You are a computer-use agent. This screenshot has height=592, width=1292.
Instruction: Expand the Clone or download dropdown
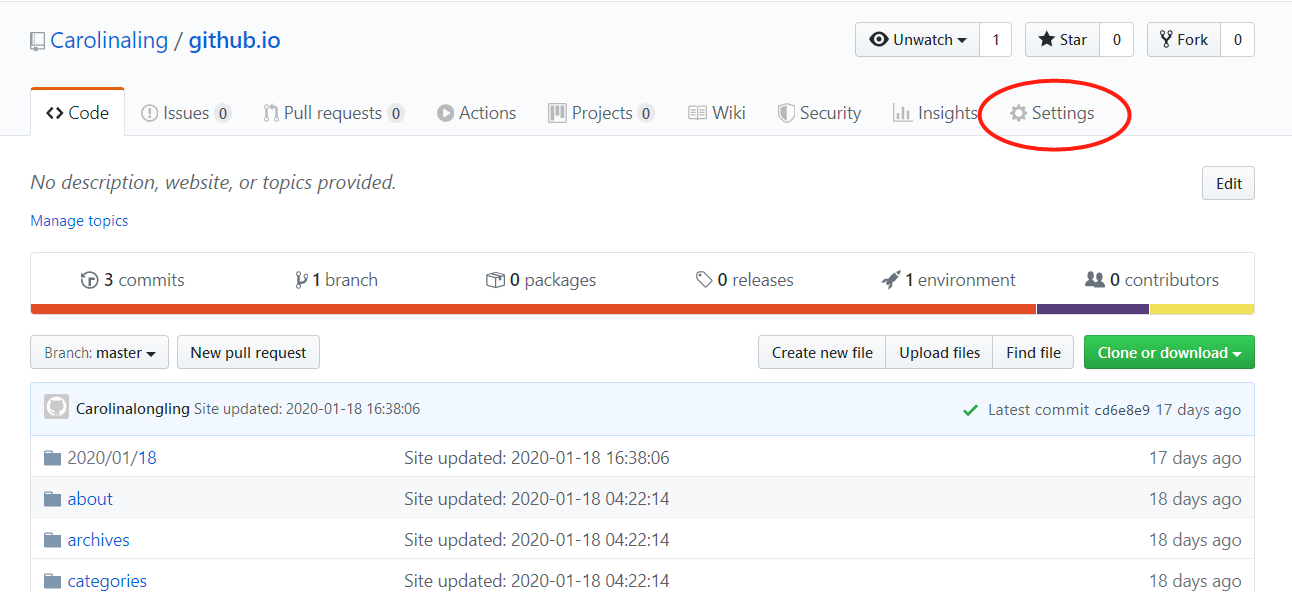click(1169, 353)
